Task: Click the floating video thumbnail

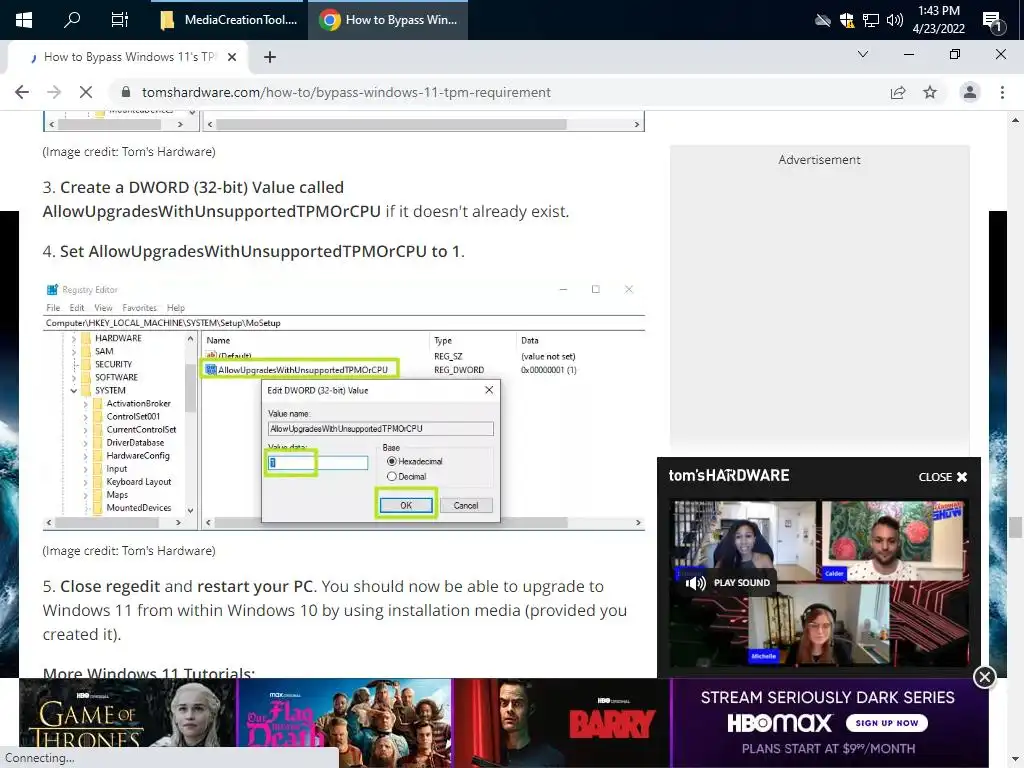Action: coord(819,583)
